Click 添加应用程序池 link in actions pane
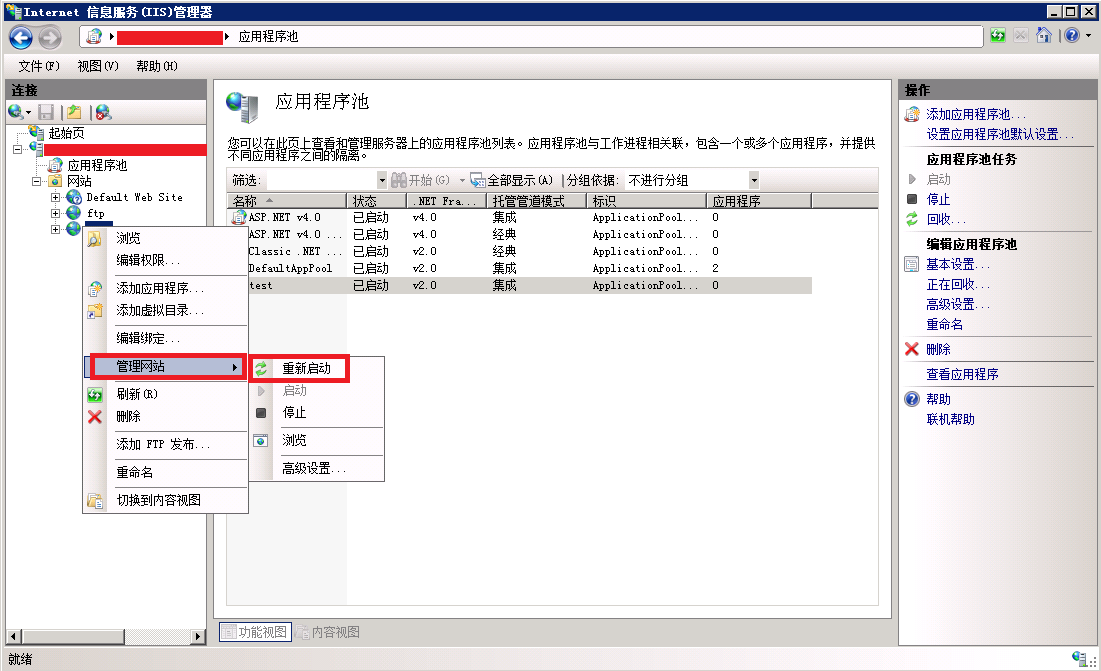The height and width of the screenshot is (671, 1101). (x=975, y=115)
